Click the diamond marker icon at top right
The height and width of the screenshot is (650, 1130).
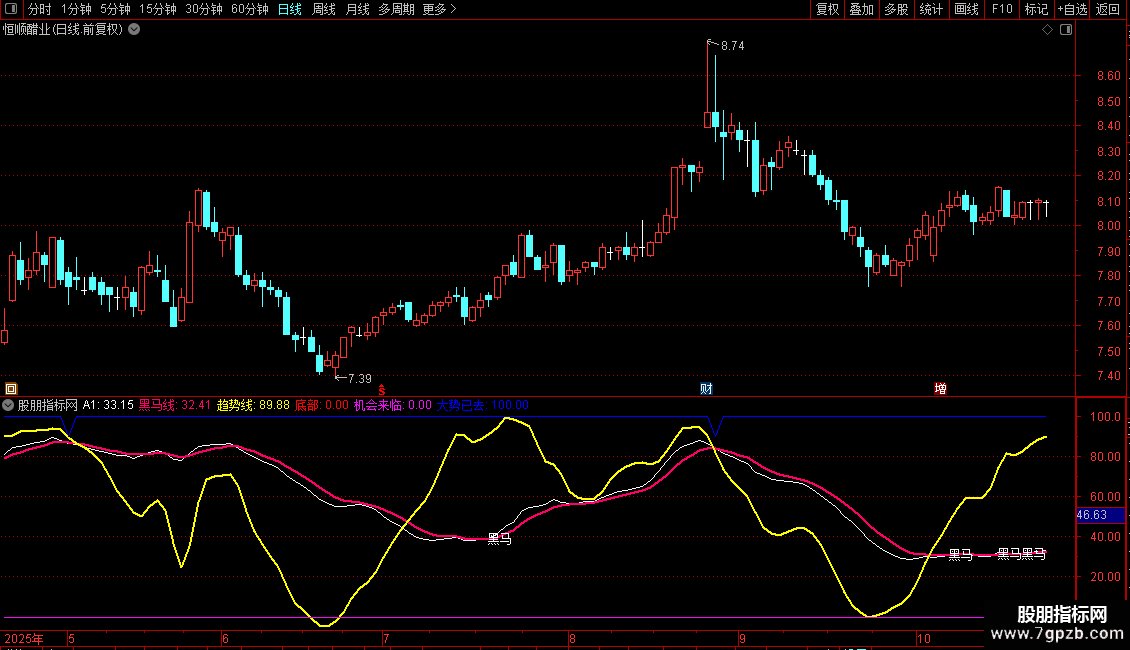pyautogui.click(x=1047, y=30)
